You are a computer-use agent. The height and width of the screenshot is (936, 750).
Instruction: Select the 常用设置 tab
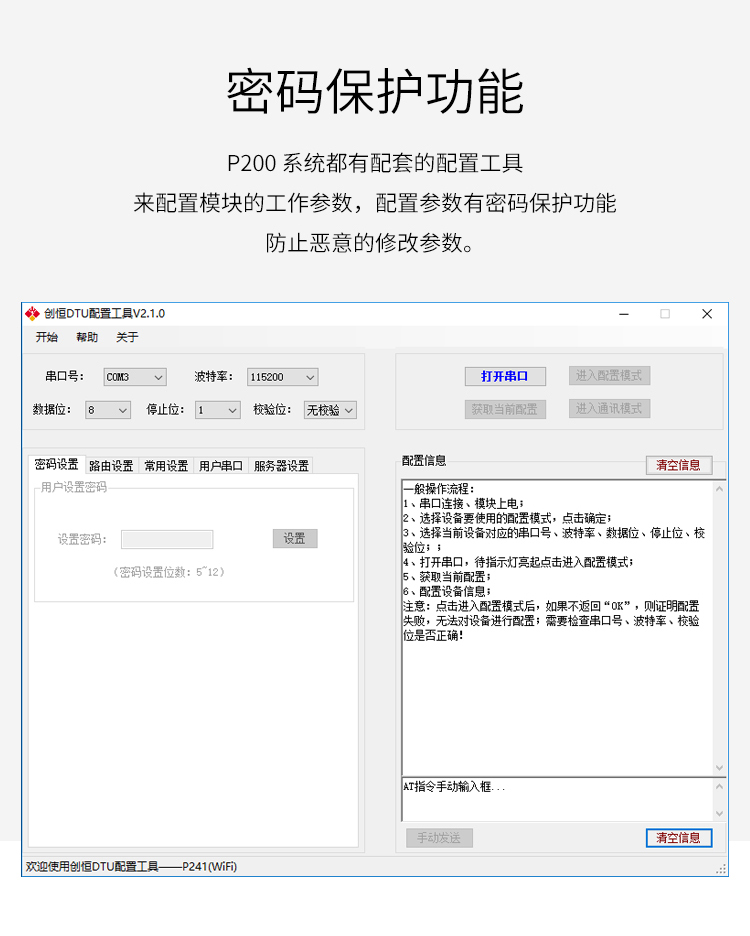pos(166,465)
